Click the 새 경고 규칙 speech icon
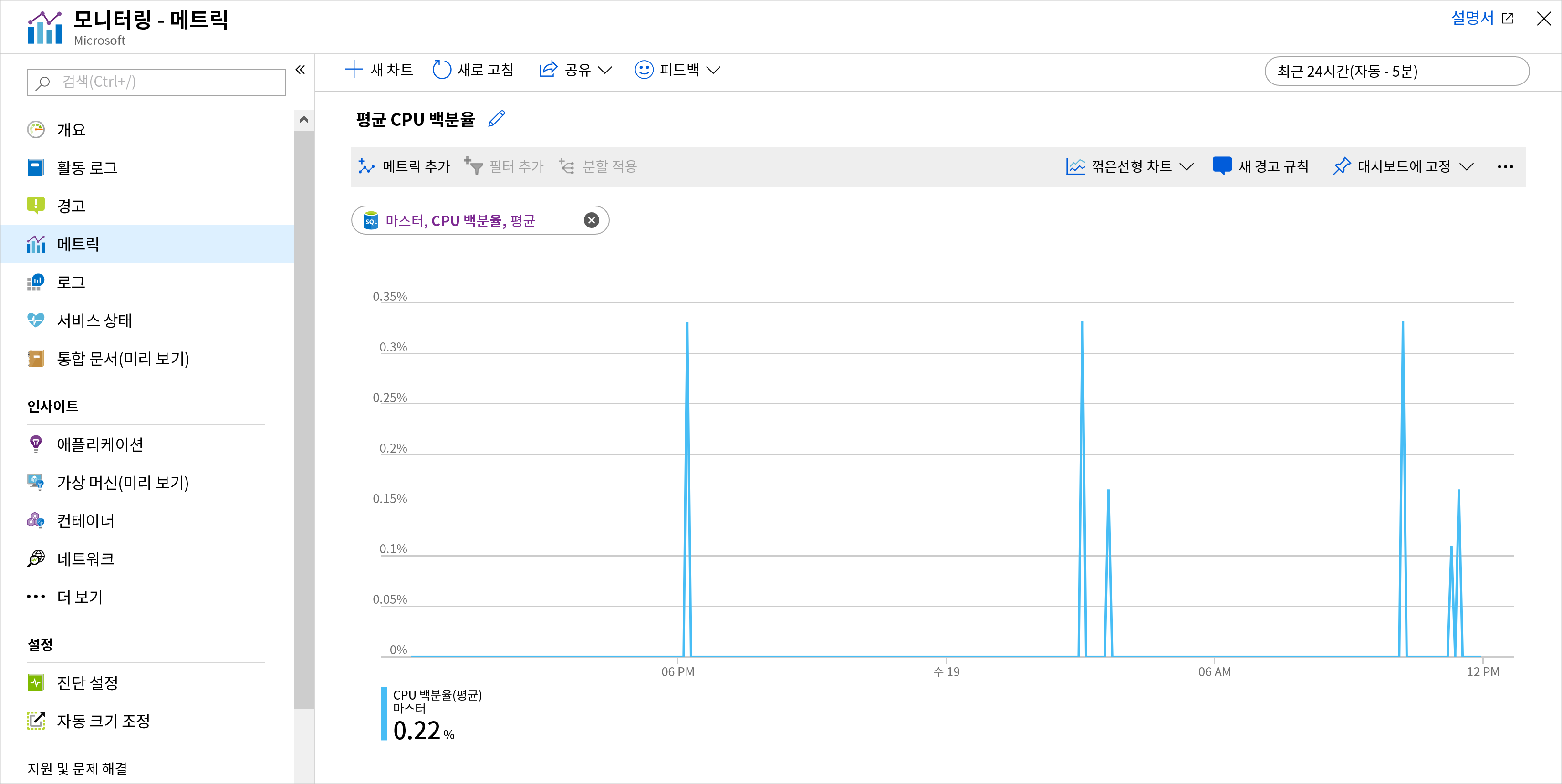The width and height of the screenshot is (1562, 784). coord(1222,166)
